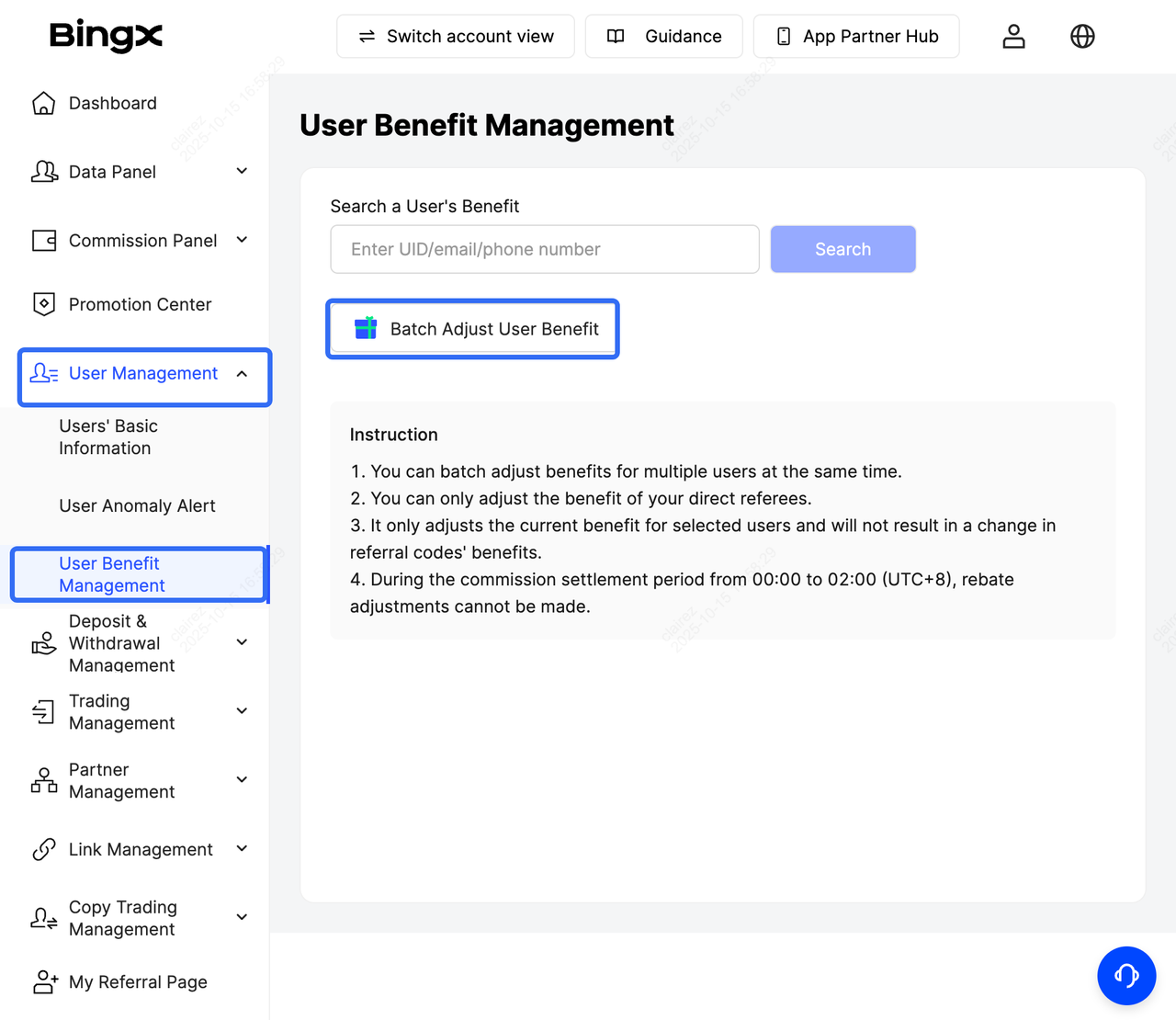Screen dimensions: 1176x1020
Task: Open the Guidance button
Action: (663, 37)
